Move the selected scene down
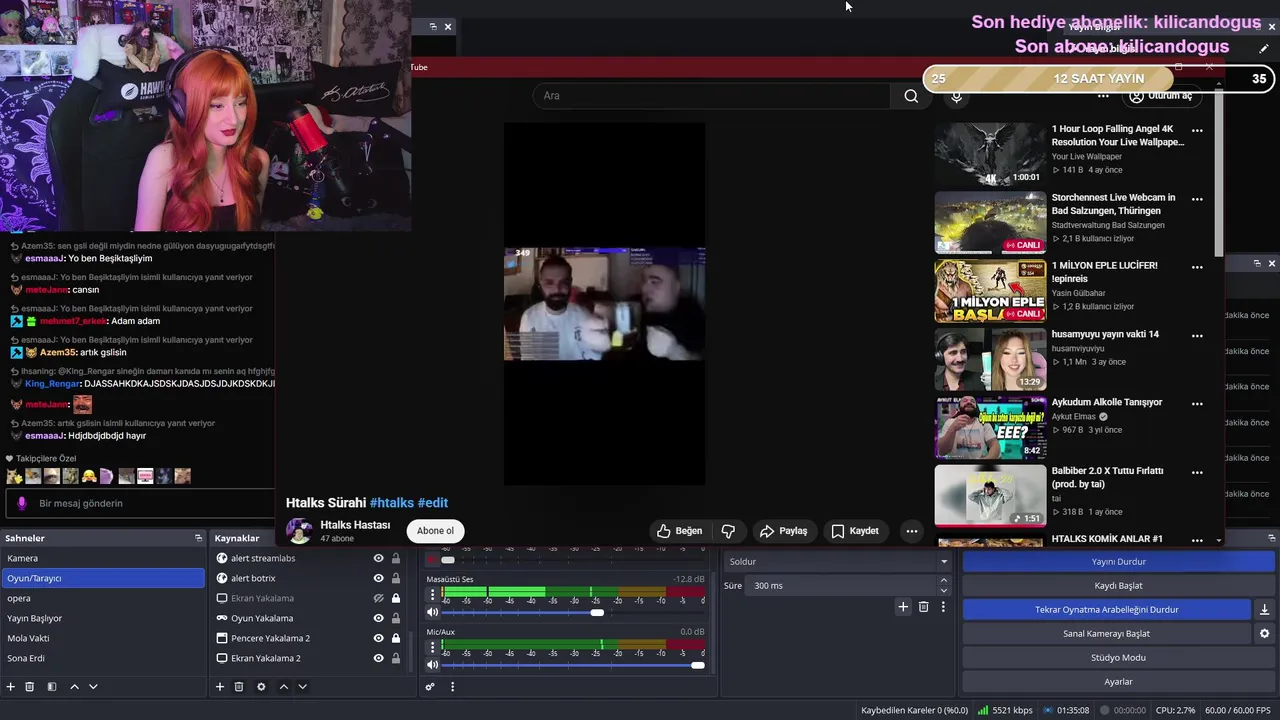The image size is (1280, 720). [93, 687]
